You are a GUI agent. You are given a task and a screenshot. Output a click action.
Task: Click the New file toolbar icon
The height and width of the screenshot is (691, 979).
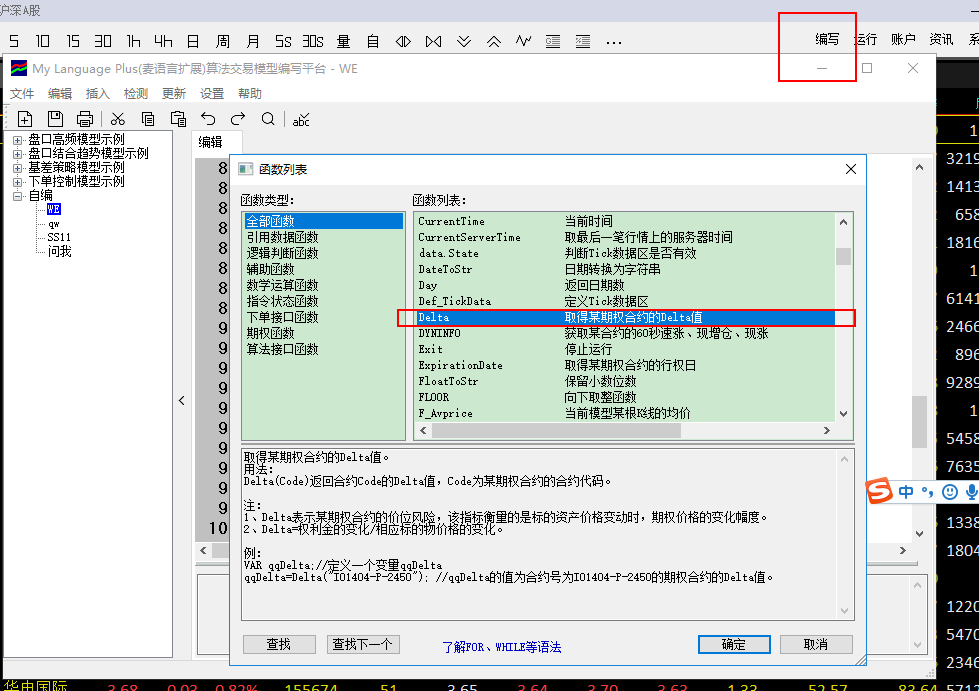coord(26,119)
